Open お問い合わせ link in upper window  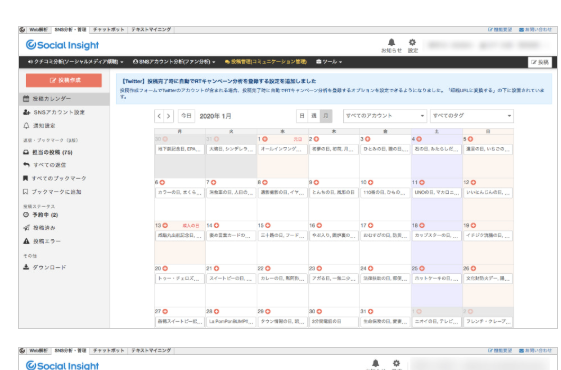click(535, 30)
